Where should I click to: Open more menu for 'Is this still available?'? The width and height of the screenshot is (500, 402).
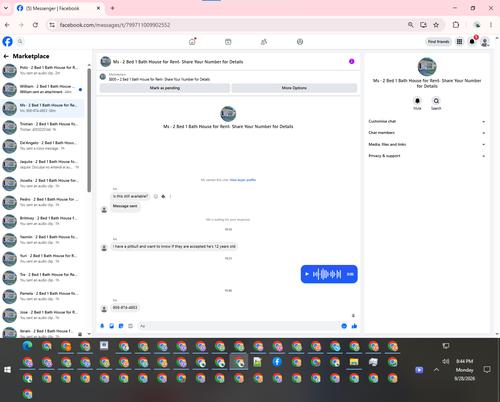170,196
